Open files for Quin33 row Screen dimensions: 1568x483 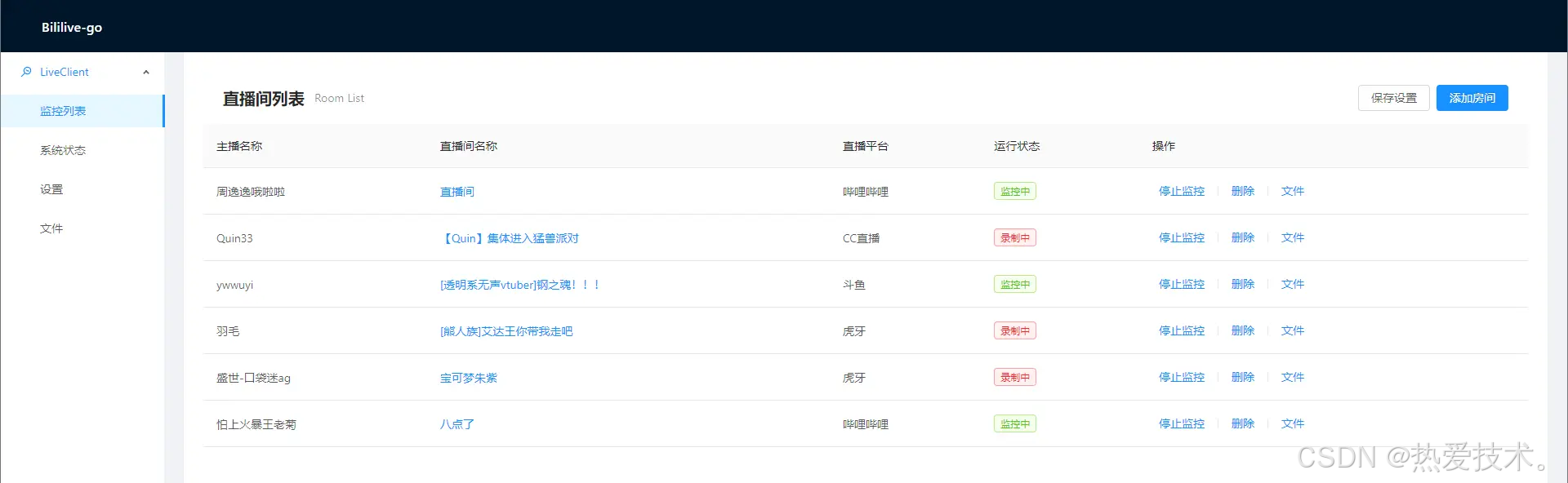[1293, 237]
